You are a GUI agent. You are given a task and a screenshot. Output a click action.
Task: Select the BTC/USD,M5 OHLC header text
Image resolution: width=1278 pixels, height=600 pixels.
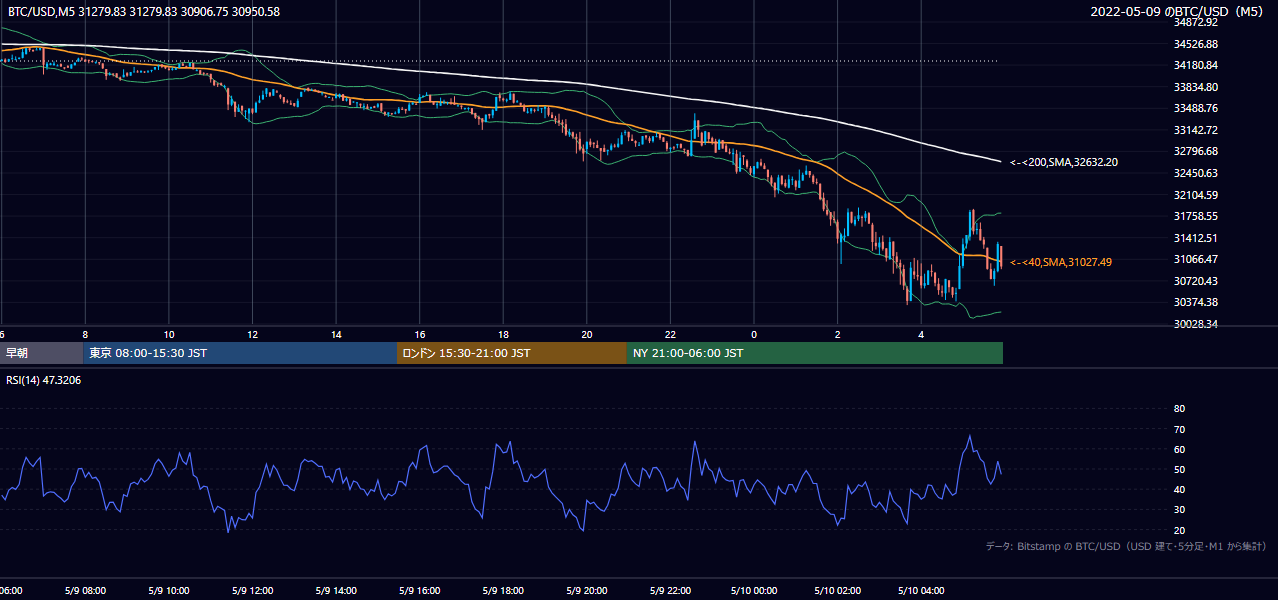pos(144,11)
